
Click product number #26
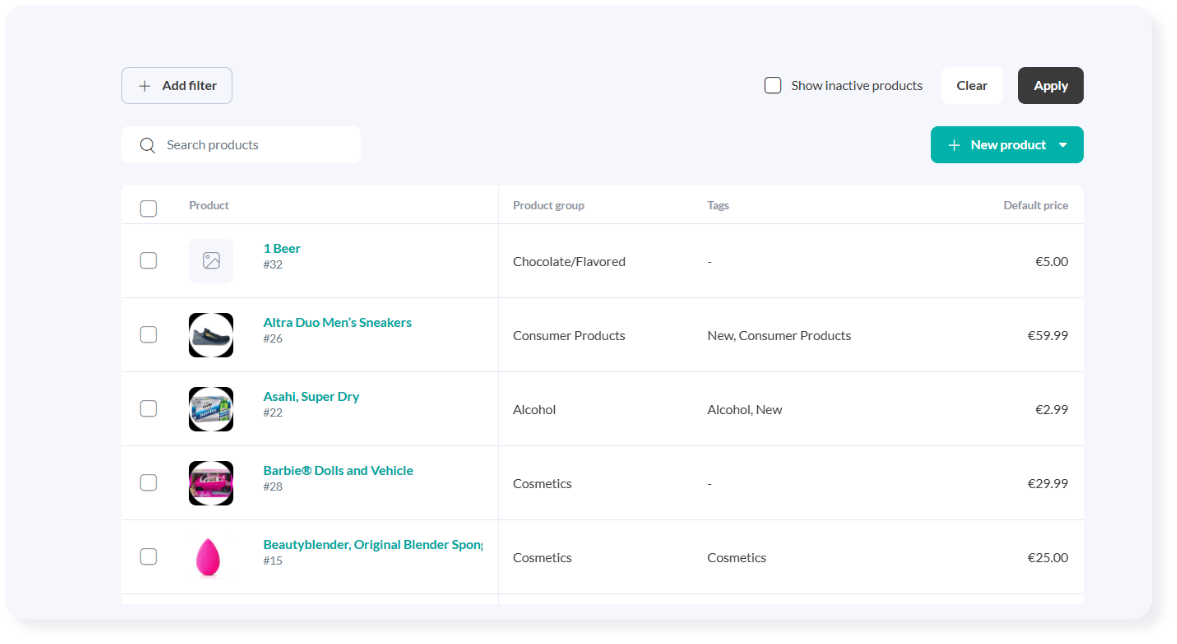click(x=272, y=339)
